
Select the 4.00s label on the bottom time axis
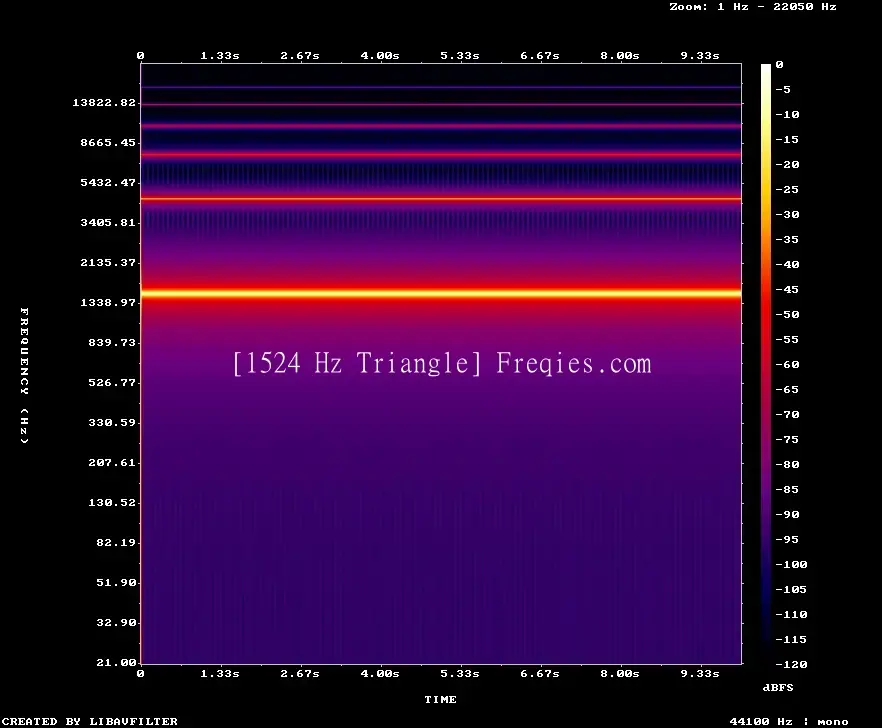(380, 673)
